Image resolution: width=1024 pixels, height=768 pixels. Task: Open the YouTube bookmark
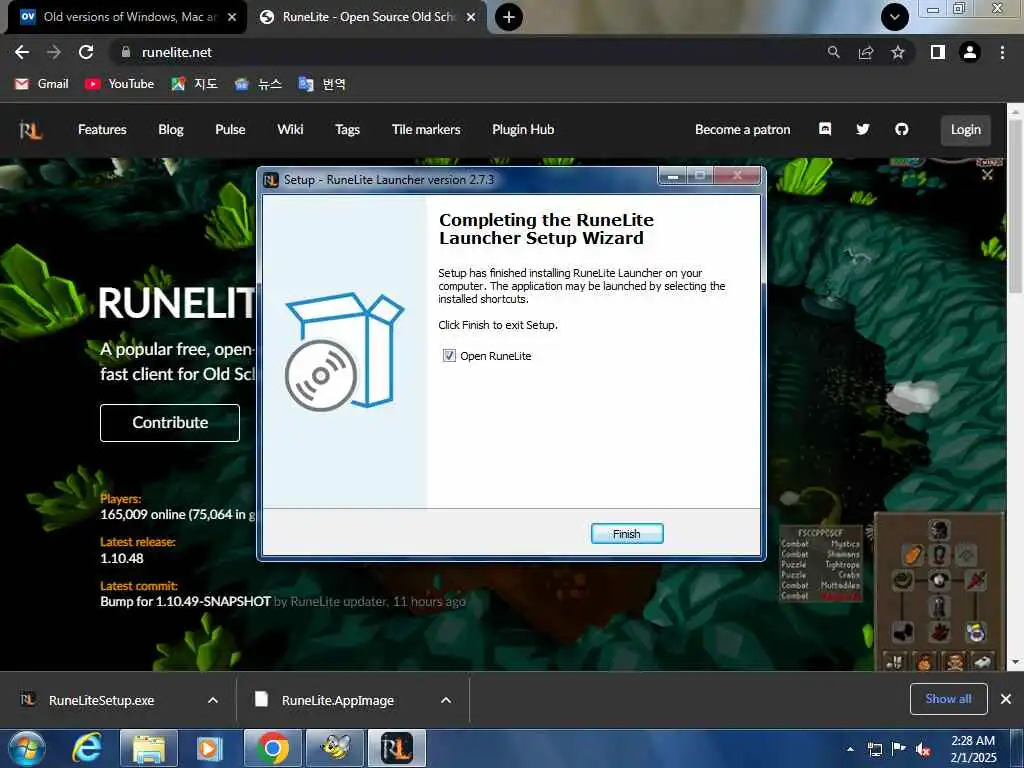coord(120,84)
